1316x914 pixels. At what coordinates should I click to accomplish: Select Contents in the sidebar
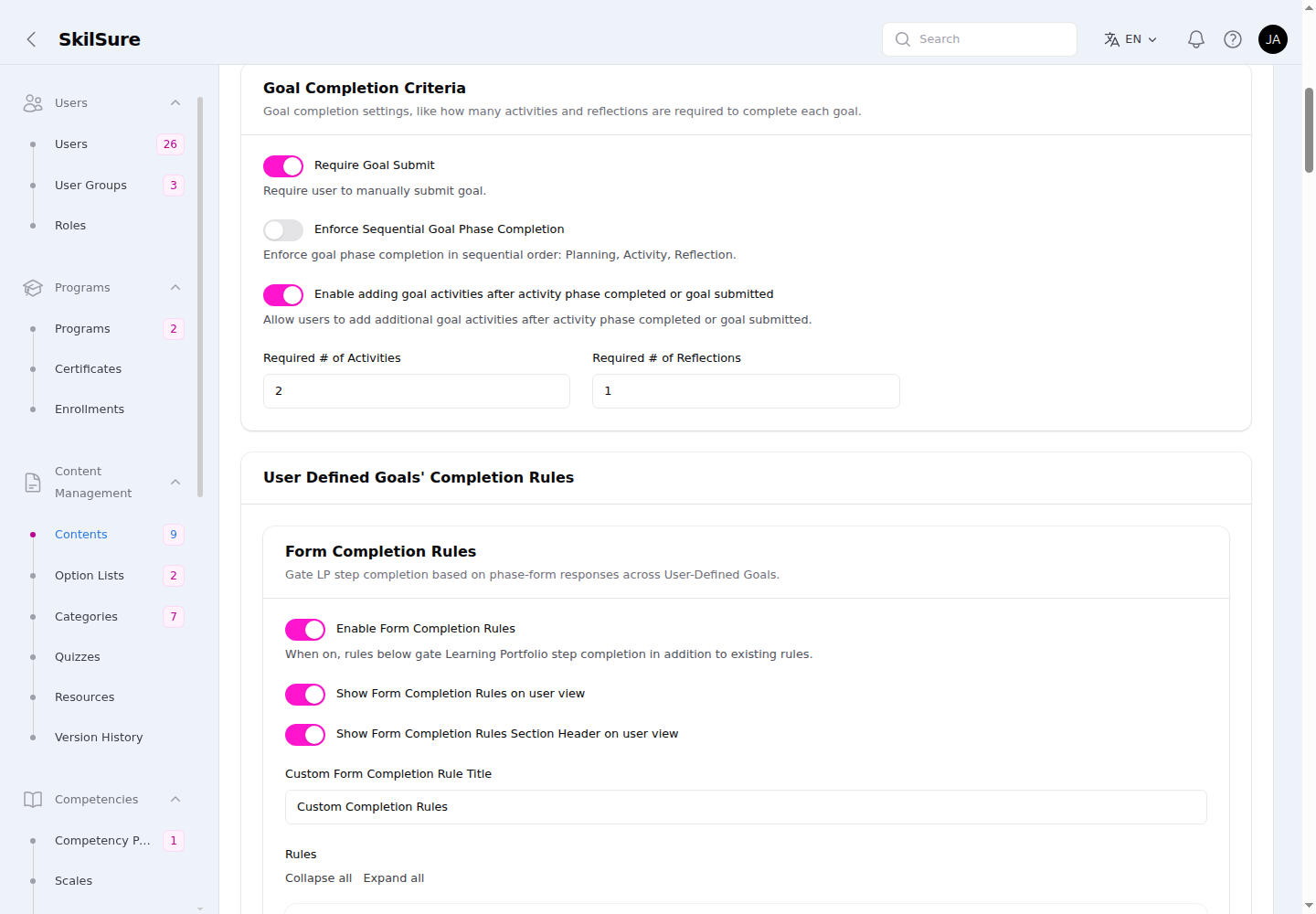click(81, 535)
